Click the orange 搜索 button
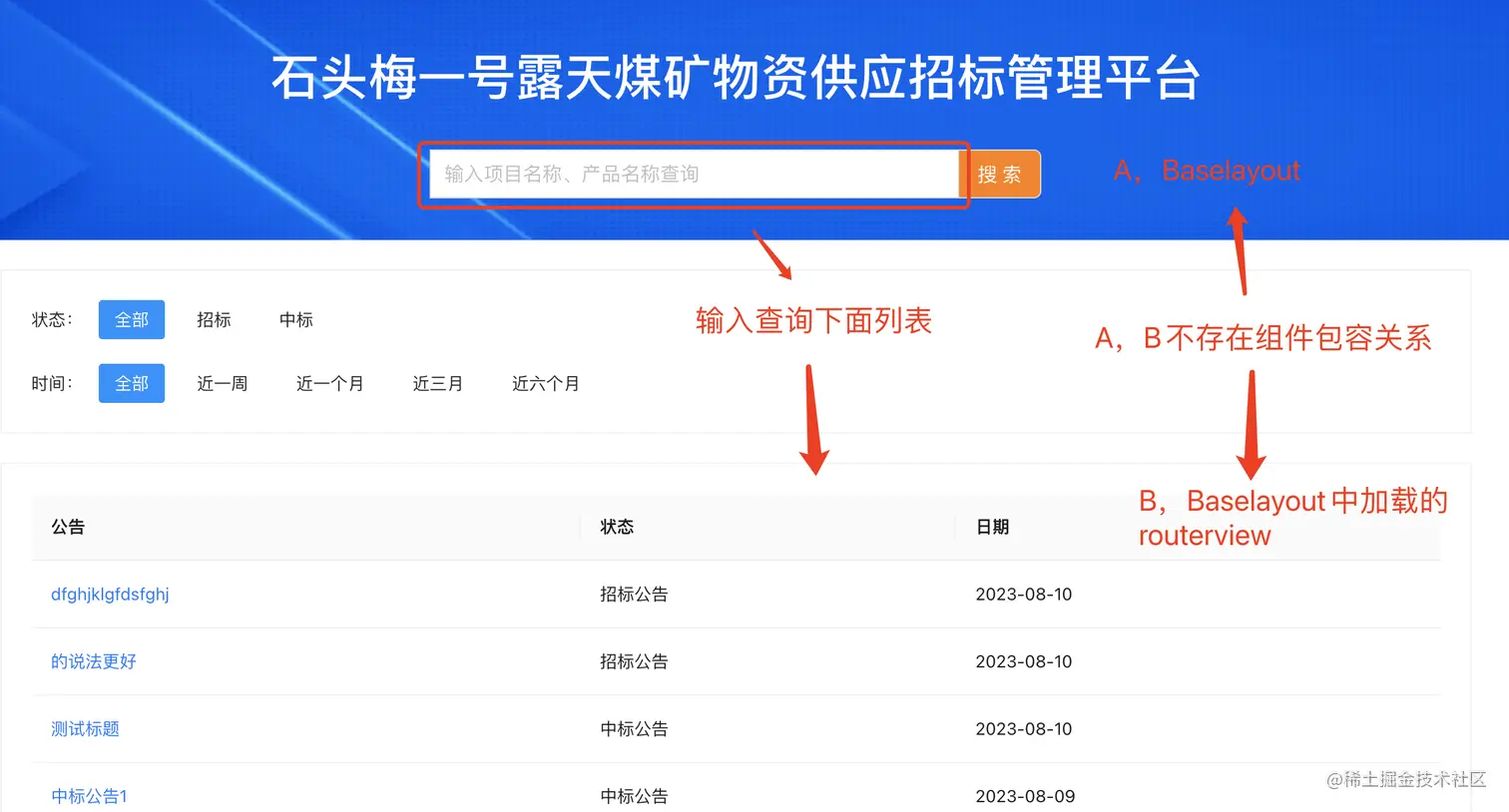Screen dimensions: 1509x812 pos(1000,175)
